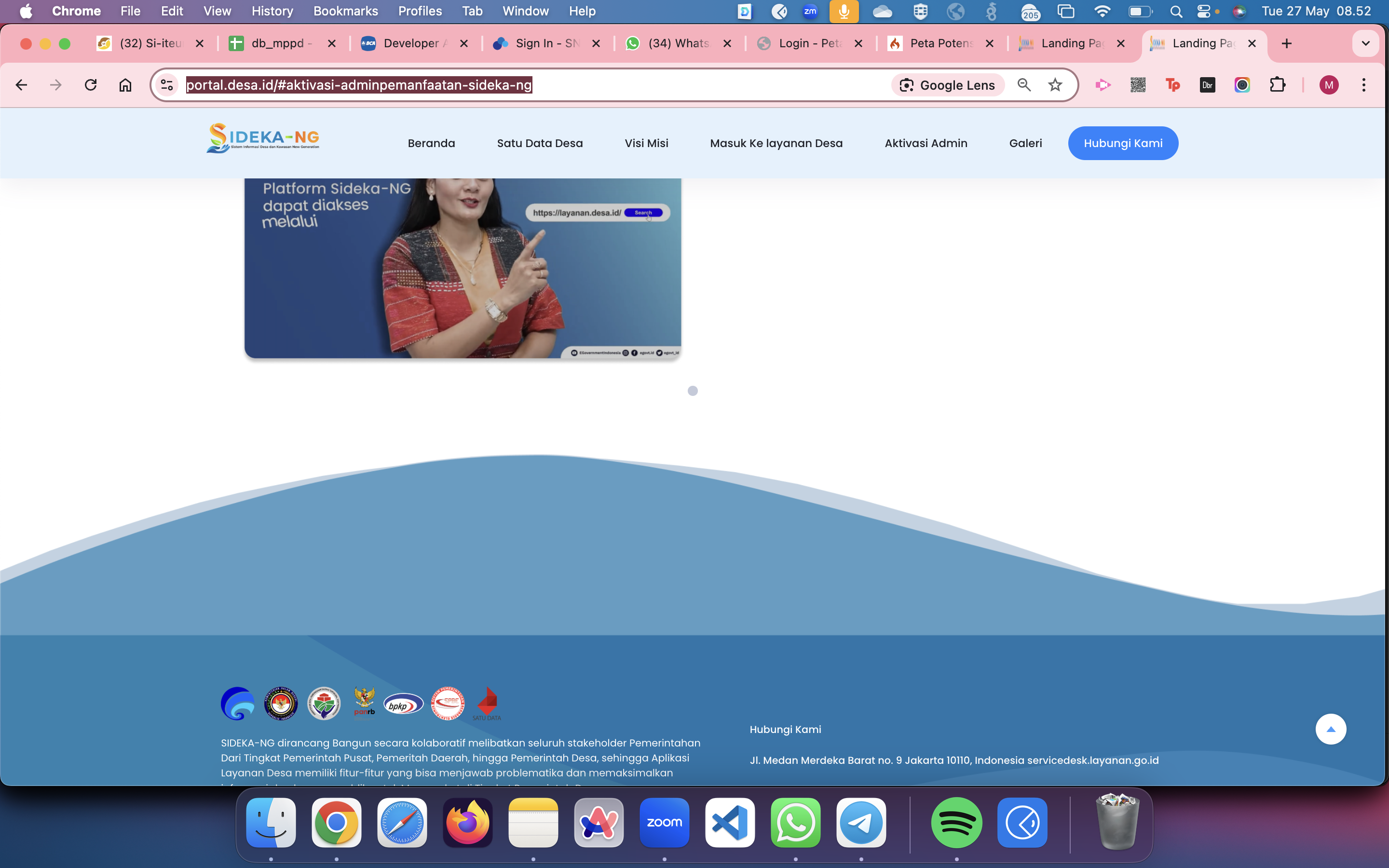Open Galeri nav link

[x=1025, y=143]
